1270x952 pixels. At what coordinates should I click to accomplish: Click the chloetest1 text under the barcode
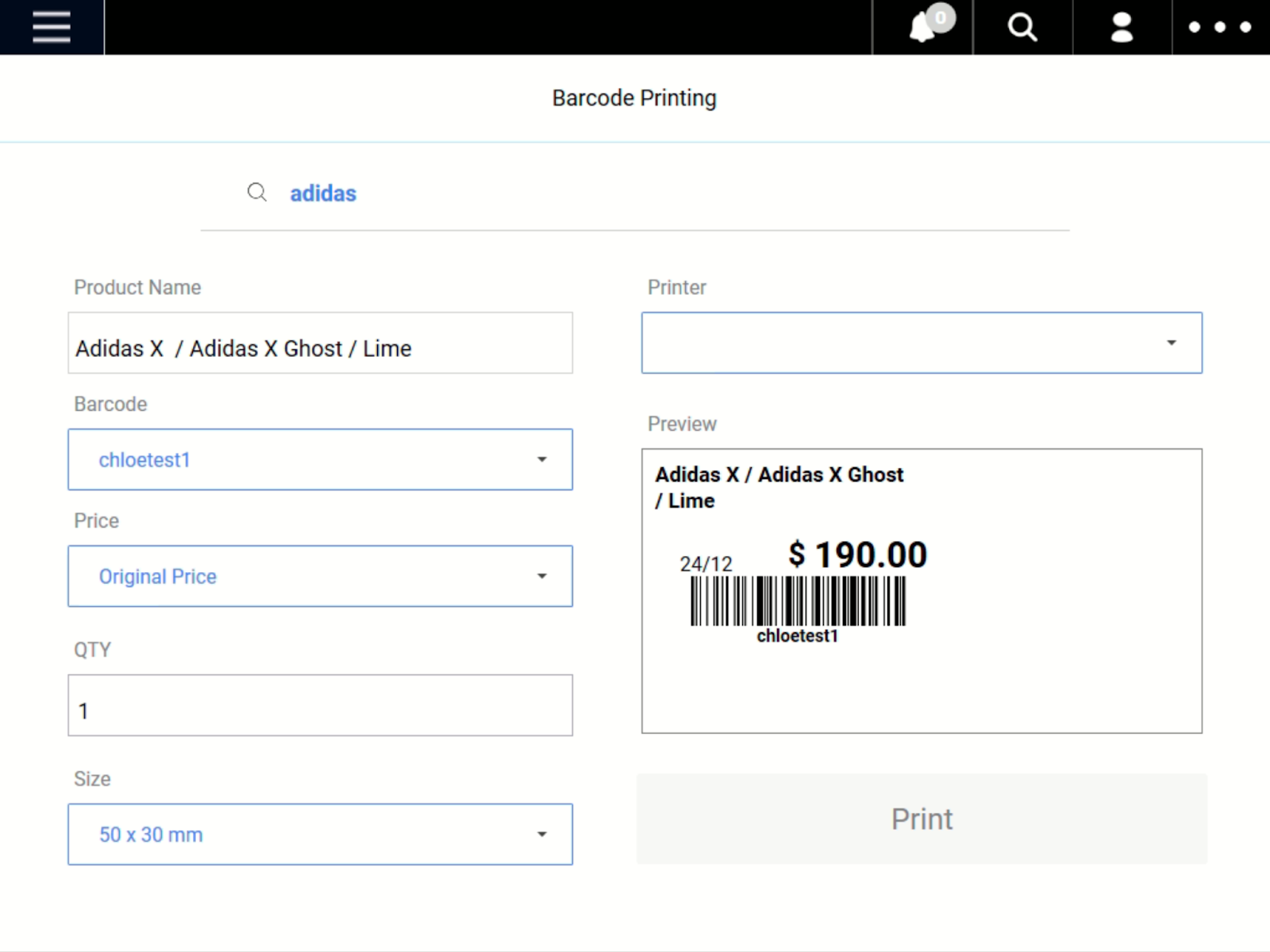(797, 635)
